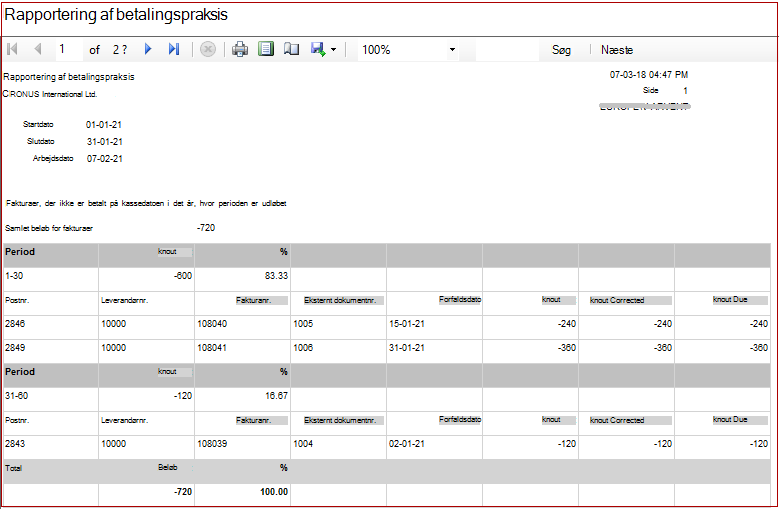Image resolution: width=779 pixels, height=509 pixels.
Task: Click external document number 1006
Action: coord(303,348)
